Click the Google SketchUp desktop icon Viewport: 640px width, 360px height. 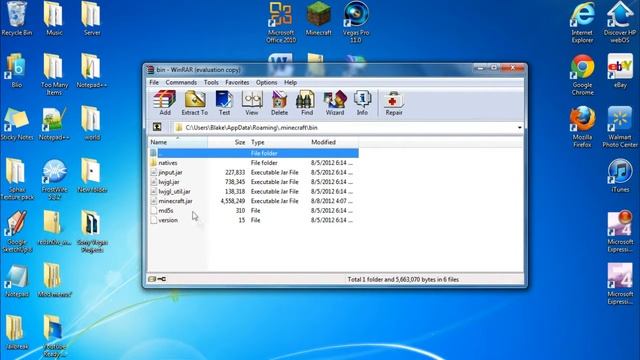coord(16,232)
